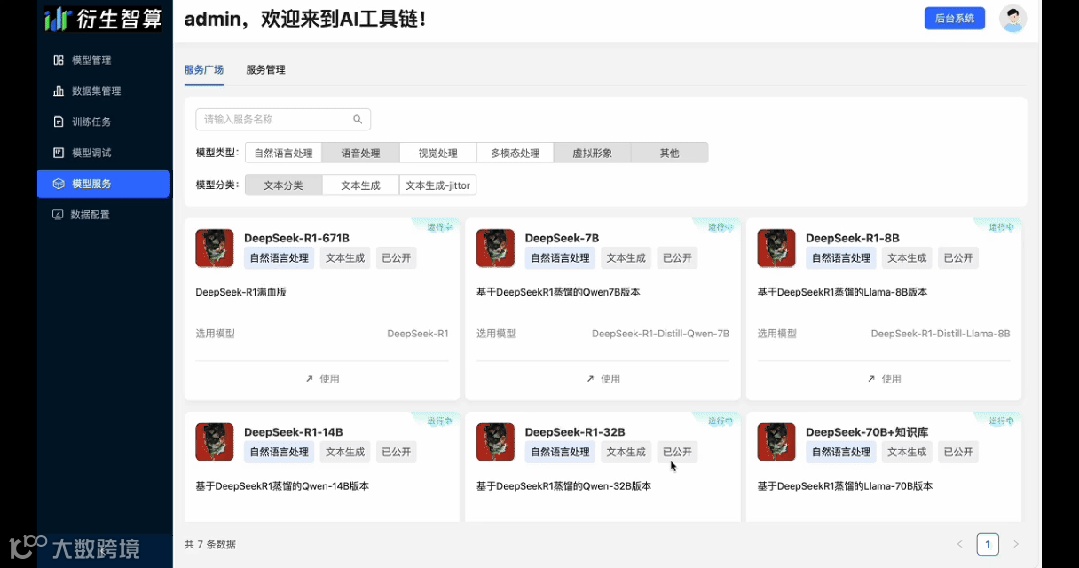The width and height of the screenshot is (1079, 568).
Task: Click the DeepSeek-7B card thumbnail
Action: click(495, 248)
